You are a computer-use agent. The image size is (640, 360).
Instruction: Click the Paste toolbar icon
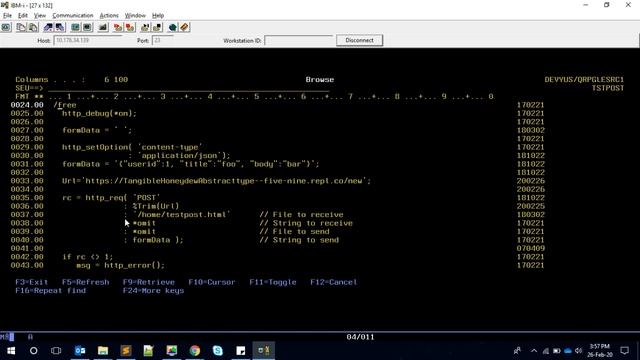(x=33, y=27)
